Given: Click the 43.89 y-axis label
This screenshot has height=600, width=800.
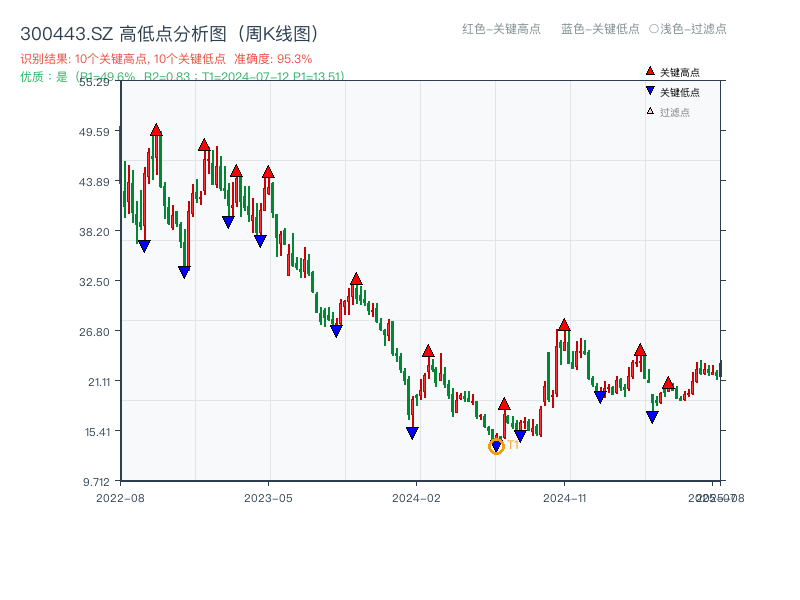Looking at the screenshot, I should [x=94, y=182].
